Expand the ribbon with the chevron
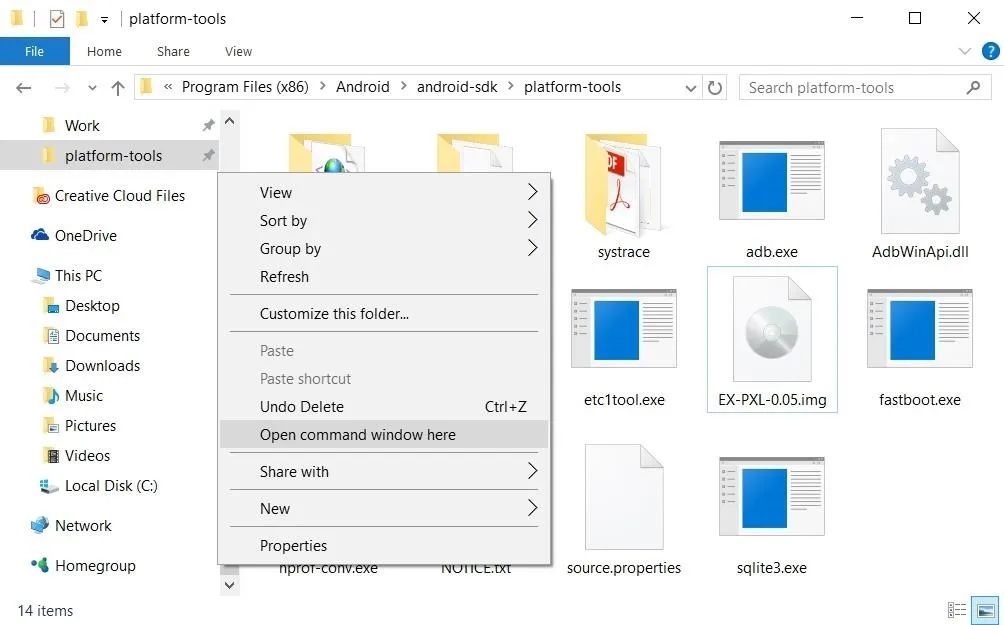 coord(964,51)
